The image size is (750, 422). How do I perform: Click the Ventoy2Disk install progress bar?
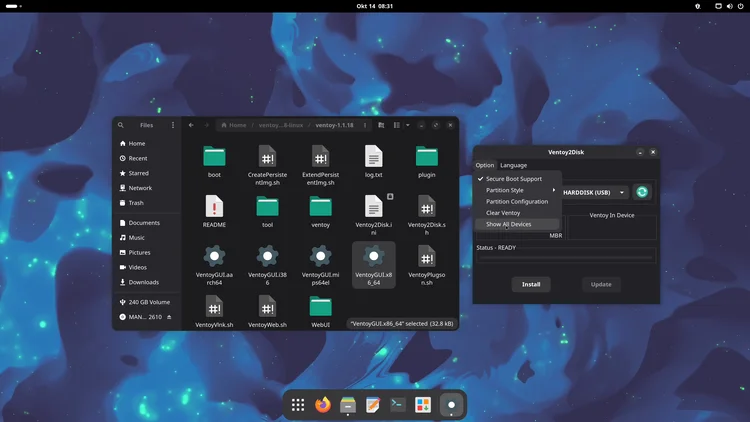click(566, 257)
